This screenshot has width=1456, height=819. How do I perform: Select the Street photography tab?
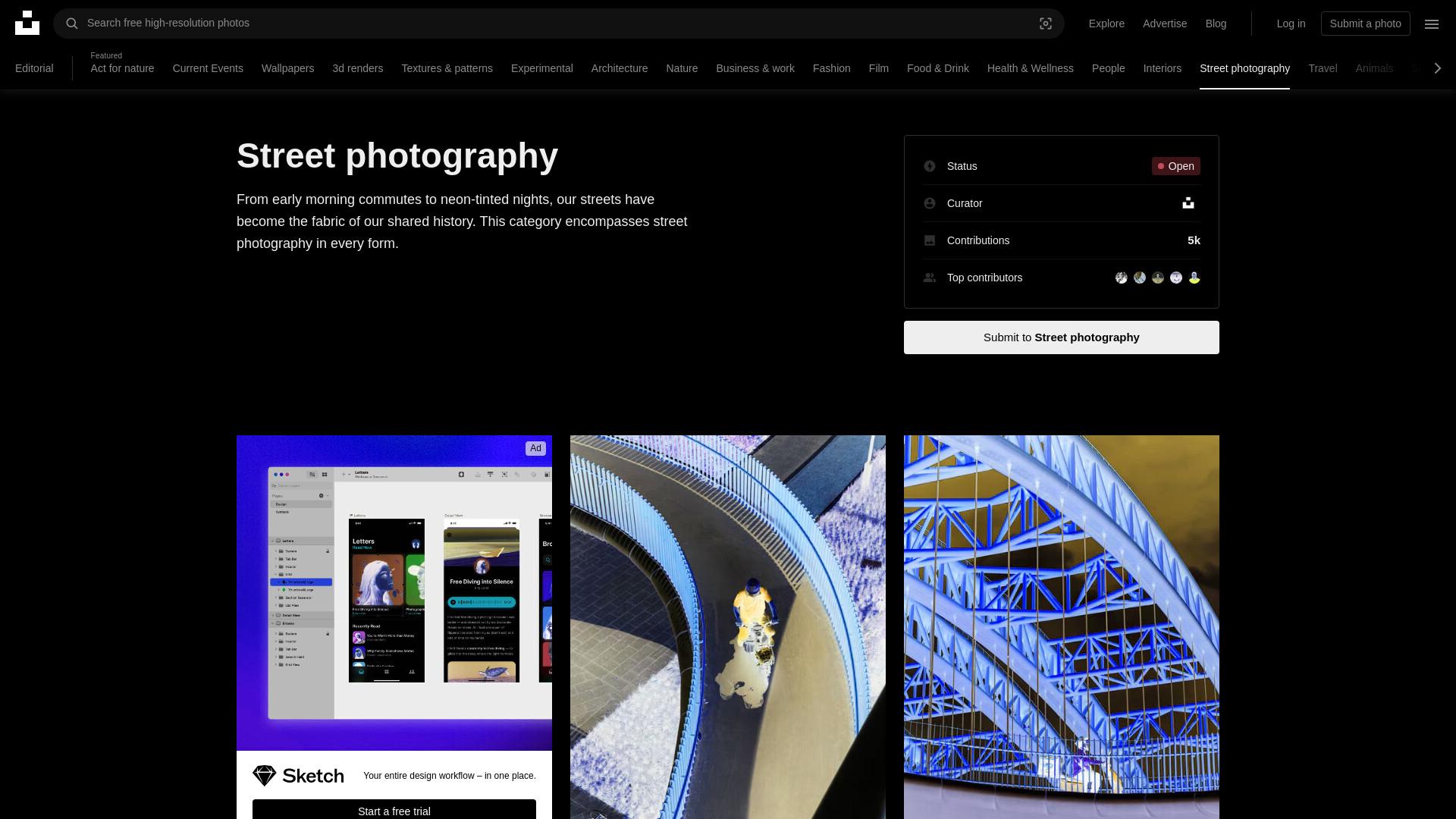click(1244, 68)
